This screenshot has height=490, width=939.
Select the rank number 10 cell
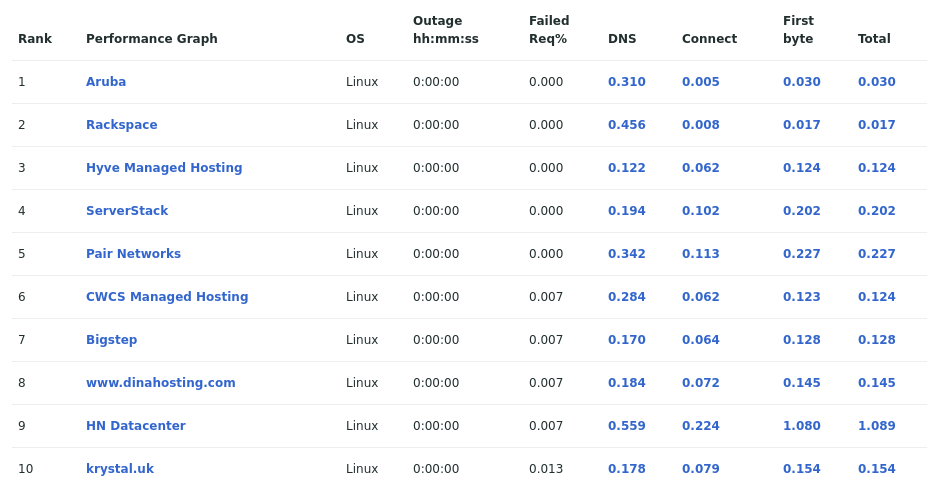25,468
